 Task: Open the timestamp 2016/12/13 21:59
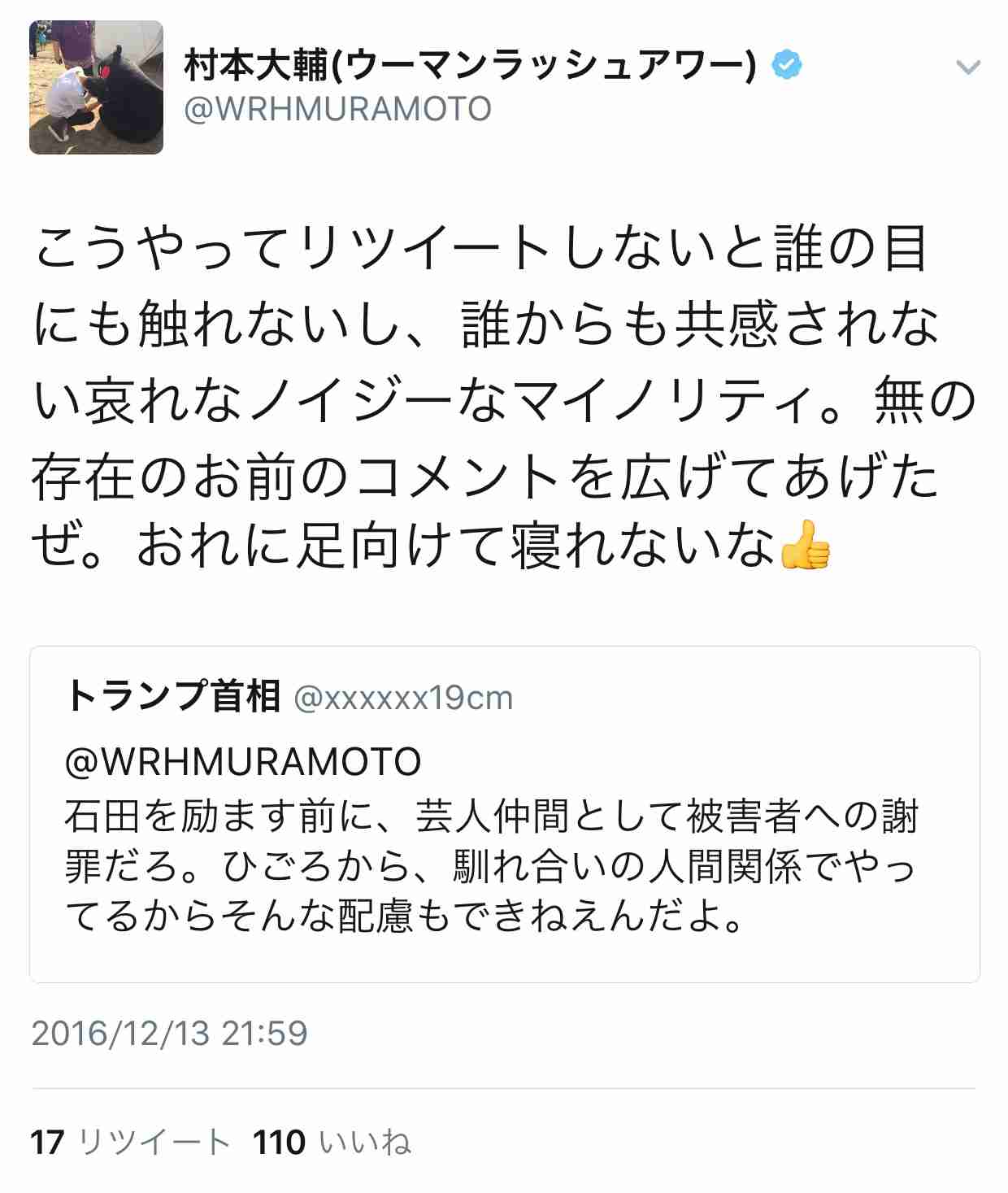[169, 1034]
